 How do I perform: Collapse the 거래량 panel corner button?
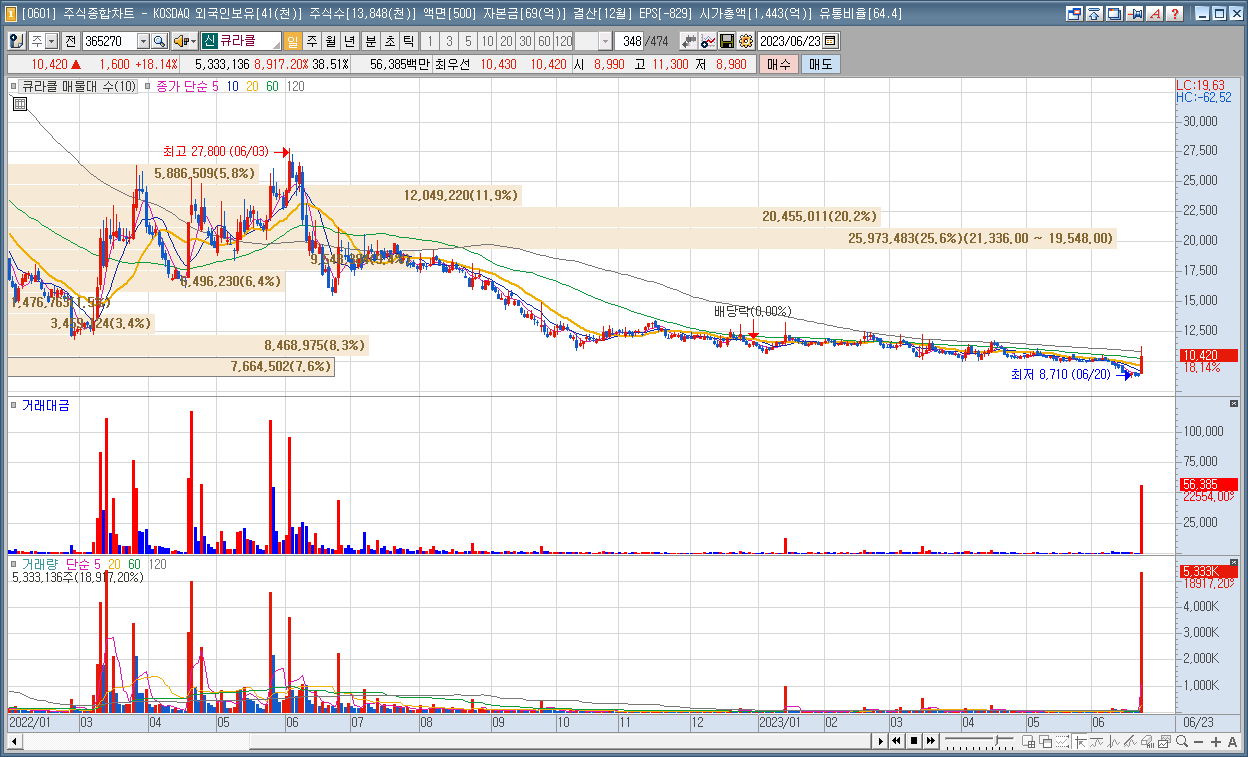tap(1234, 563)
